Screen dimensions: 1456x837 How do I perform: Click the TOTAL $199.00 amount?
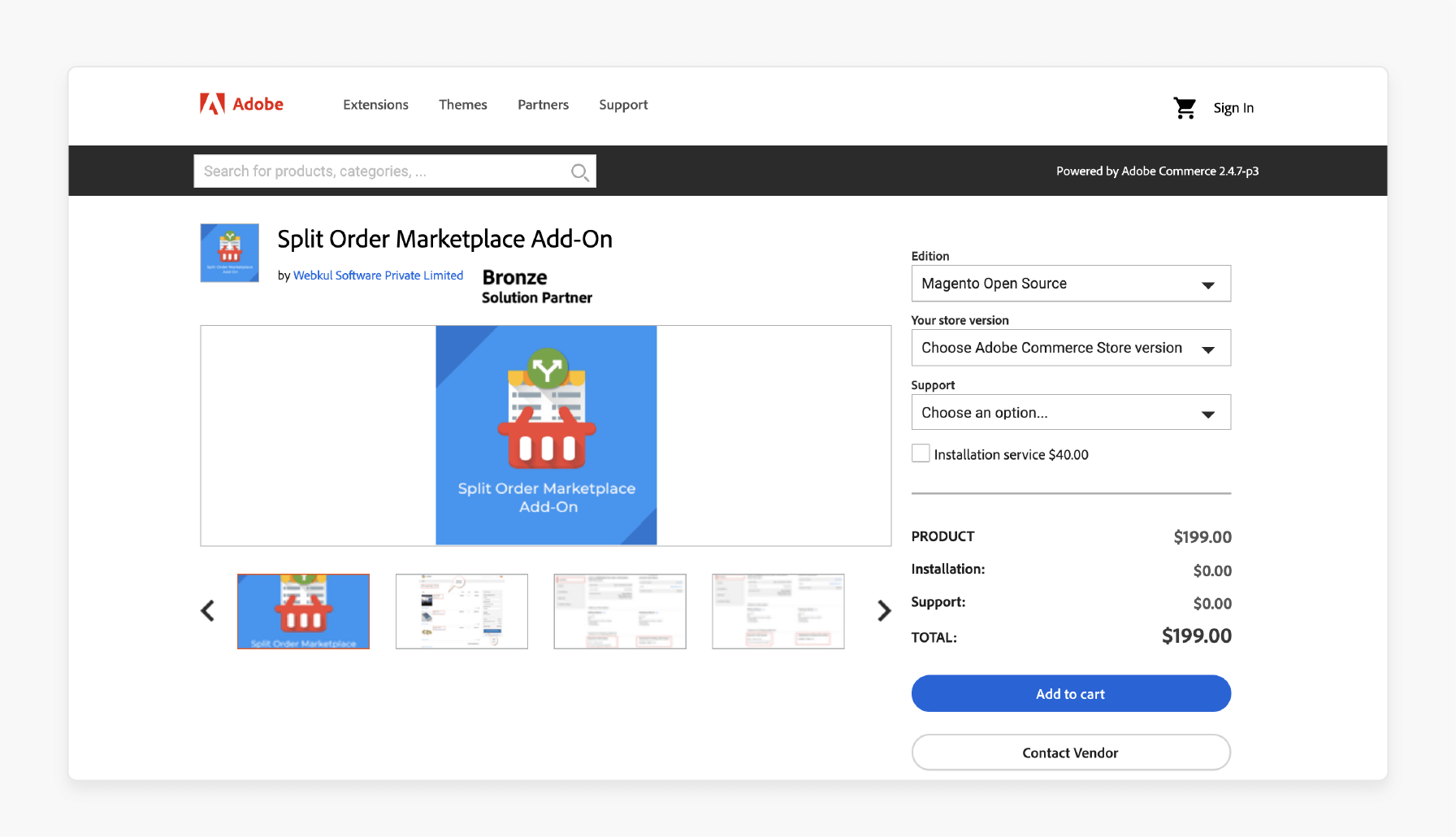pyautogui.click(x=1196, y=635)
